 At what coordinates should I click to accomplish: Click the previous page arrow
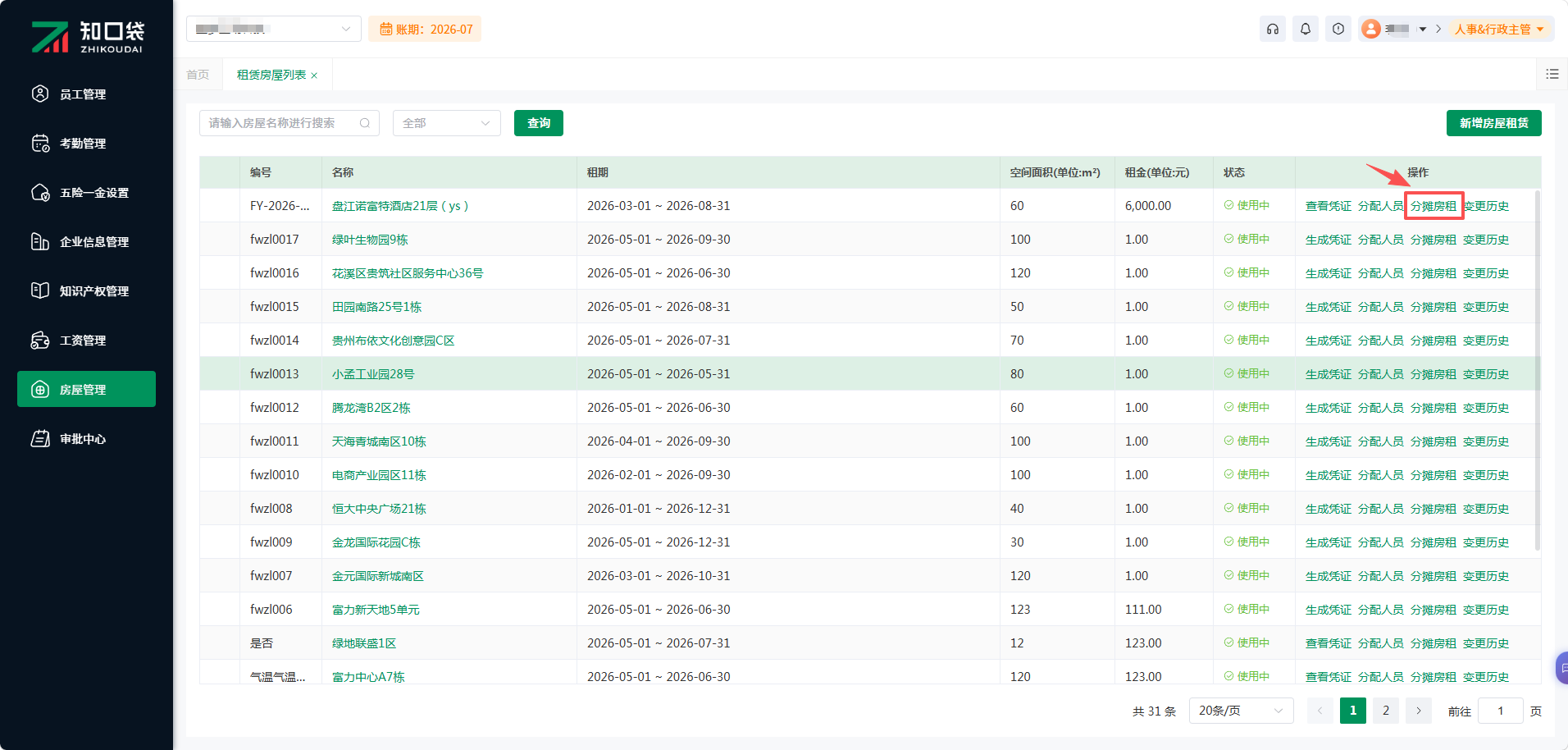1320,711
